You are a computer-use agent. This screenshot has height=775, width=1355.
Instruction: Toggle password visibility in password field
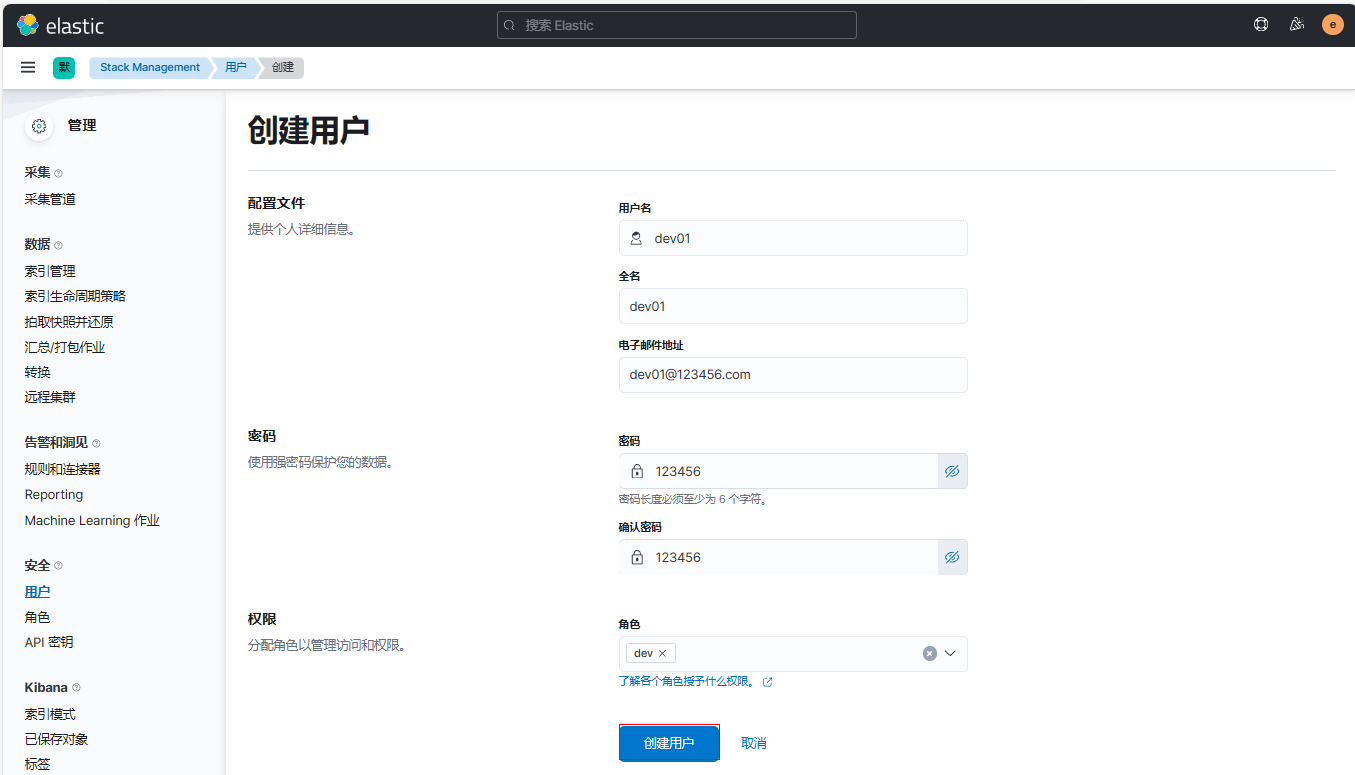[x=952, y=471]
